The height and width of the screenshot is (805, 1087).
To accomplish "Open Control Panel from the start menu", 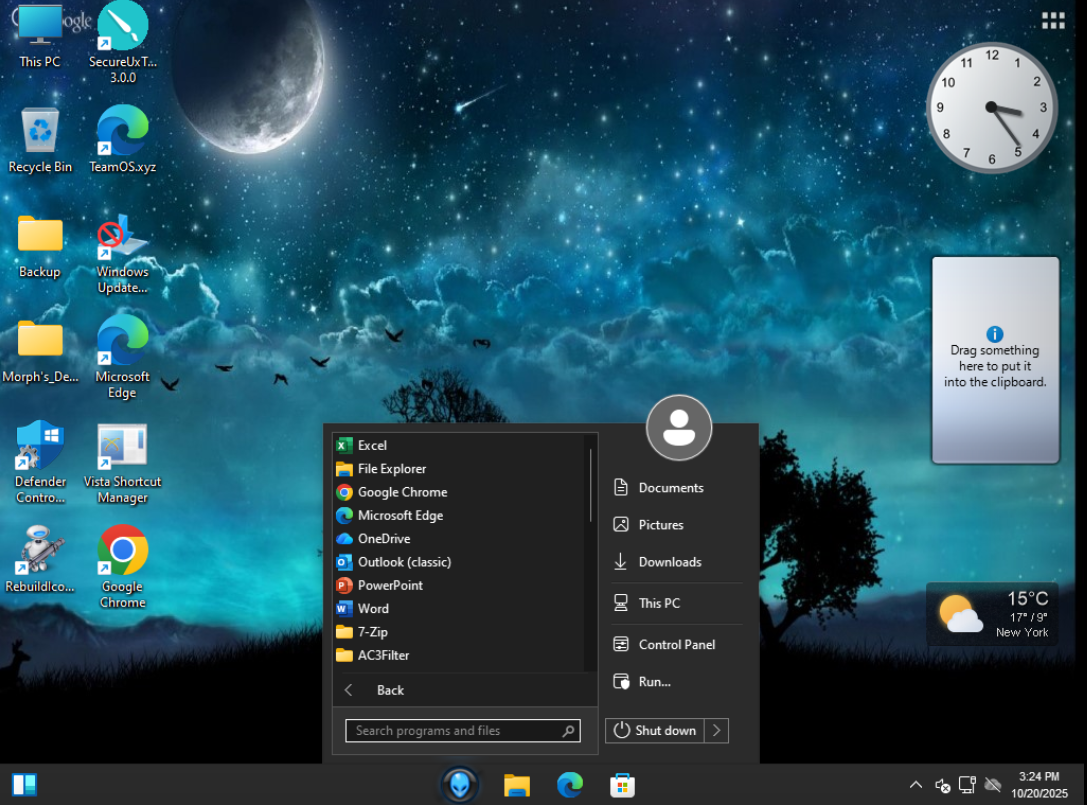I will point(676,645).
